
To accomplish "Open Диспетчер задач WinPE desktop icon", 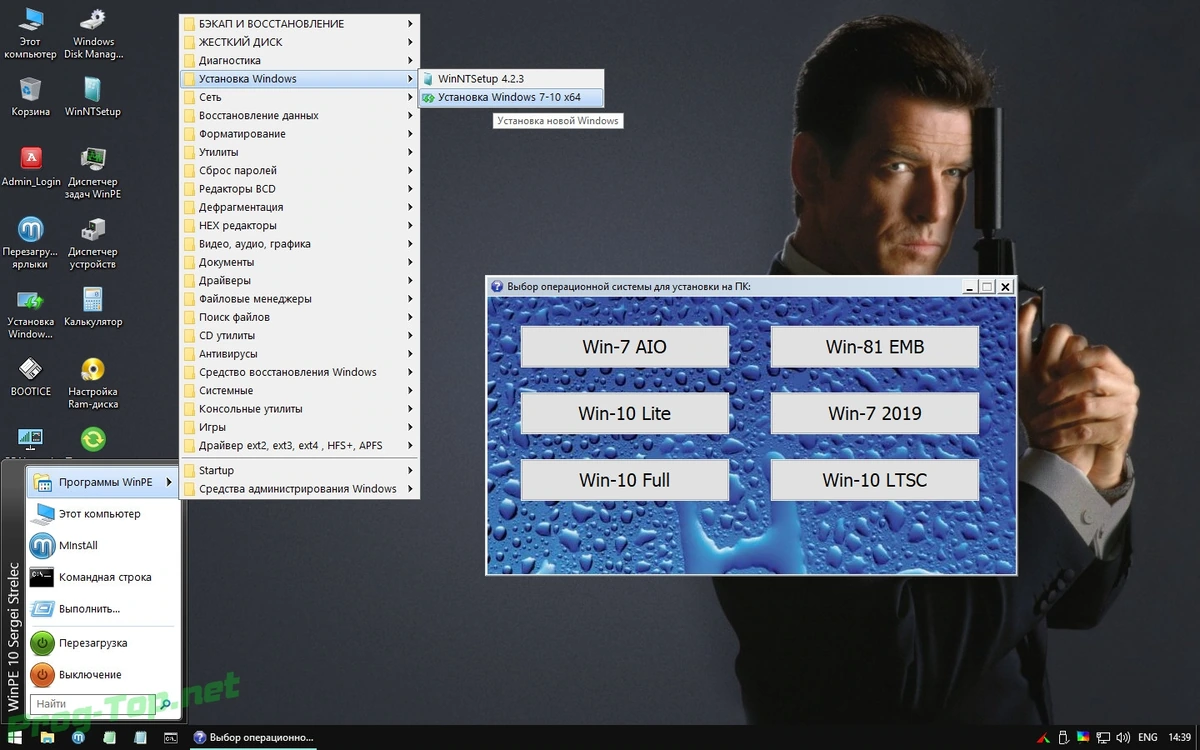I will pos(93,173).
